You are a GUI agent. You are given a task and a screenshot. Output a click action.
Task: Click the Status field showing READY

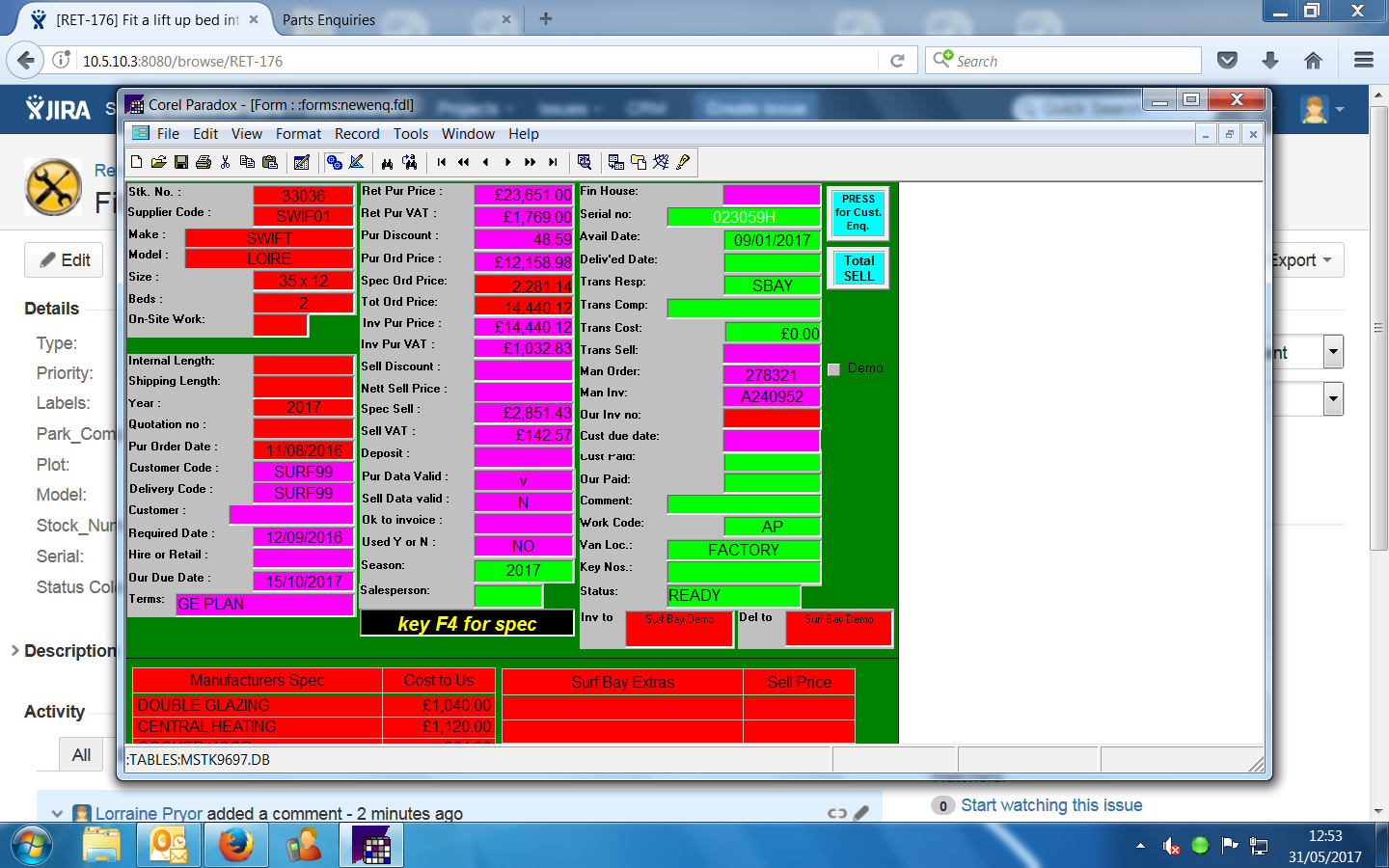click(x=734, y=595)
